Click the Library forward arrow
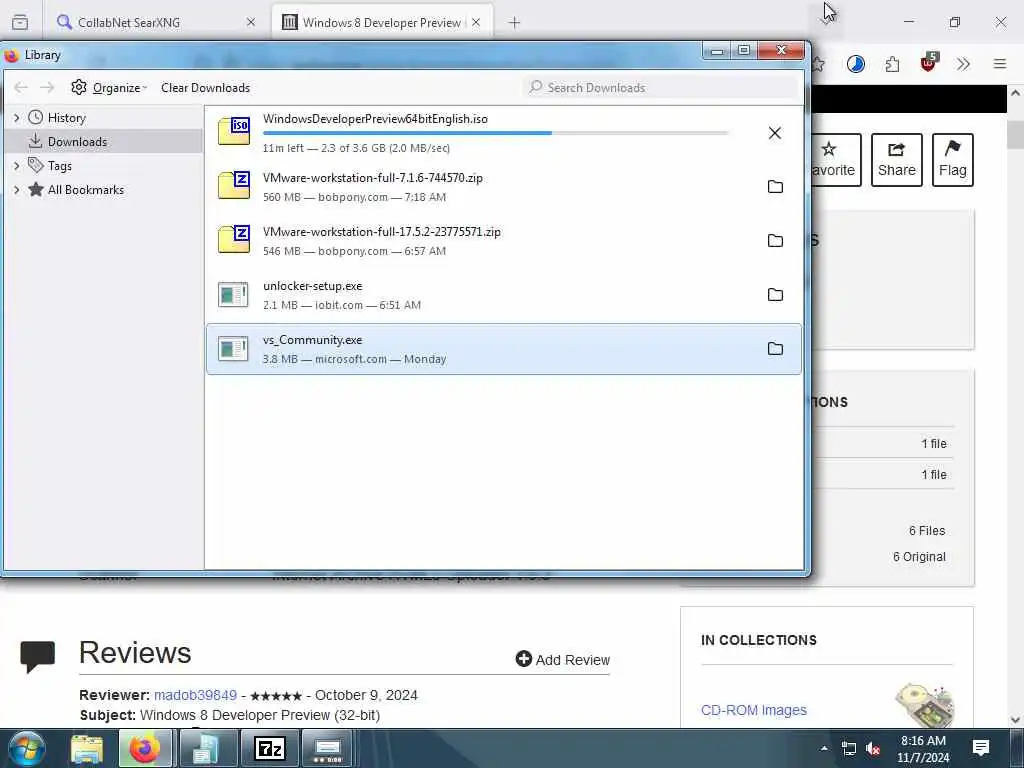Viewport: 1024px width, 768px height. [47, 88]
